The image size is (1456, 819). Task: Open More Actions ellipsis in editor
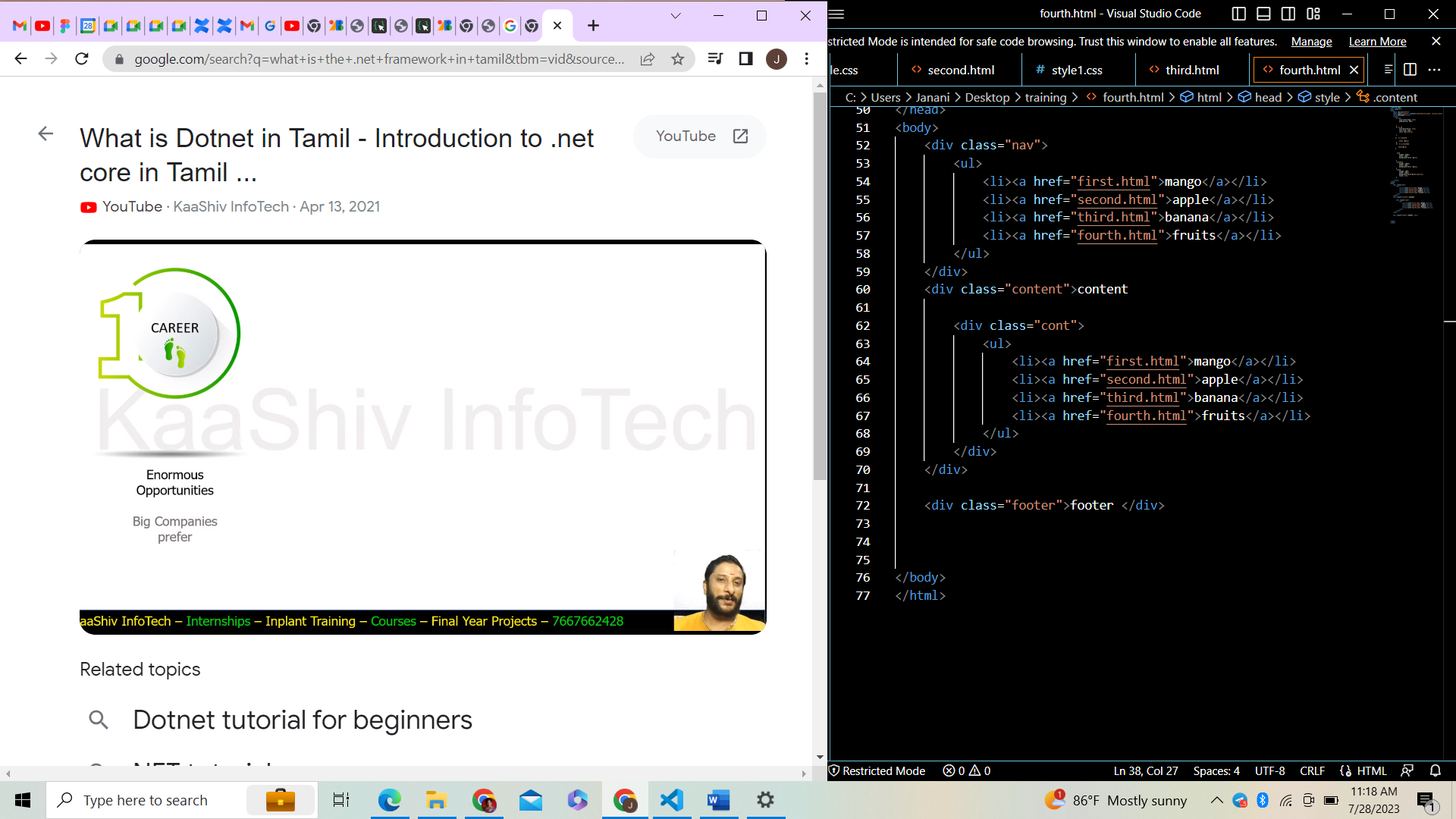tap(1434, 69)
